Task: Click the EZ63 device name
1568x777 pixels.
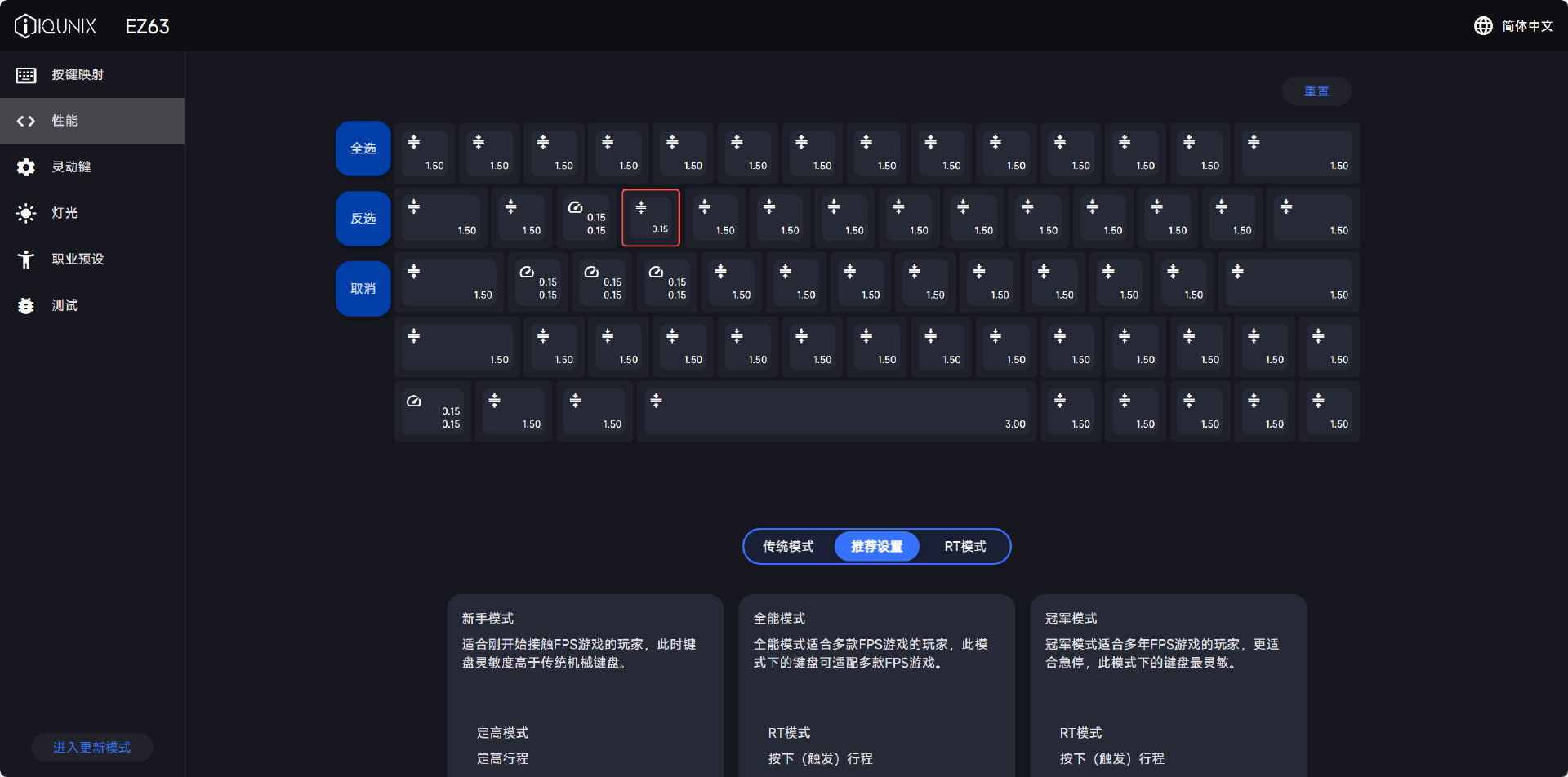Action: tap(148, 27)
